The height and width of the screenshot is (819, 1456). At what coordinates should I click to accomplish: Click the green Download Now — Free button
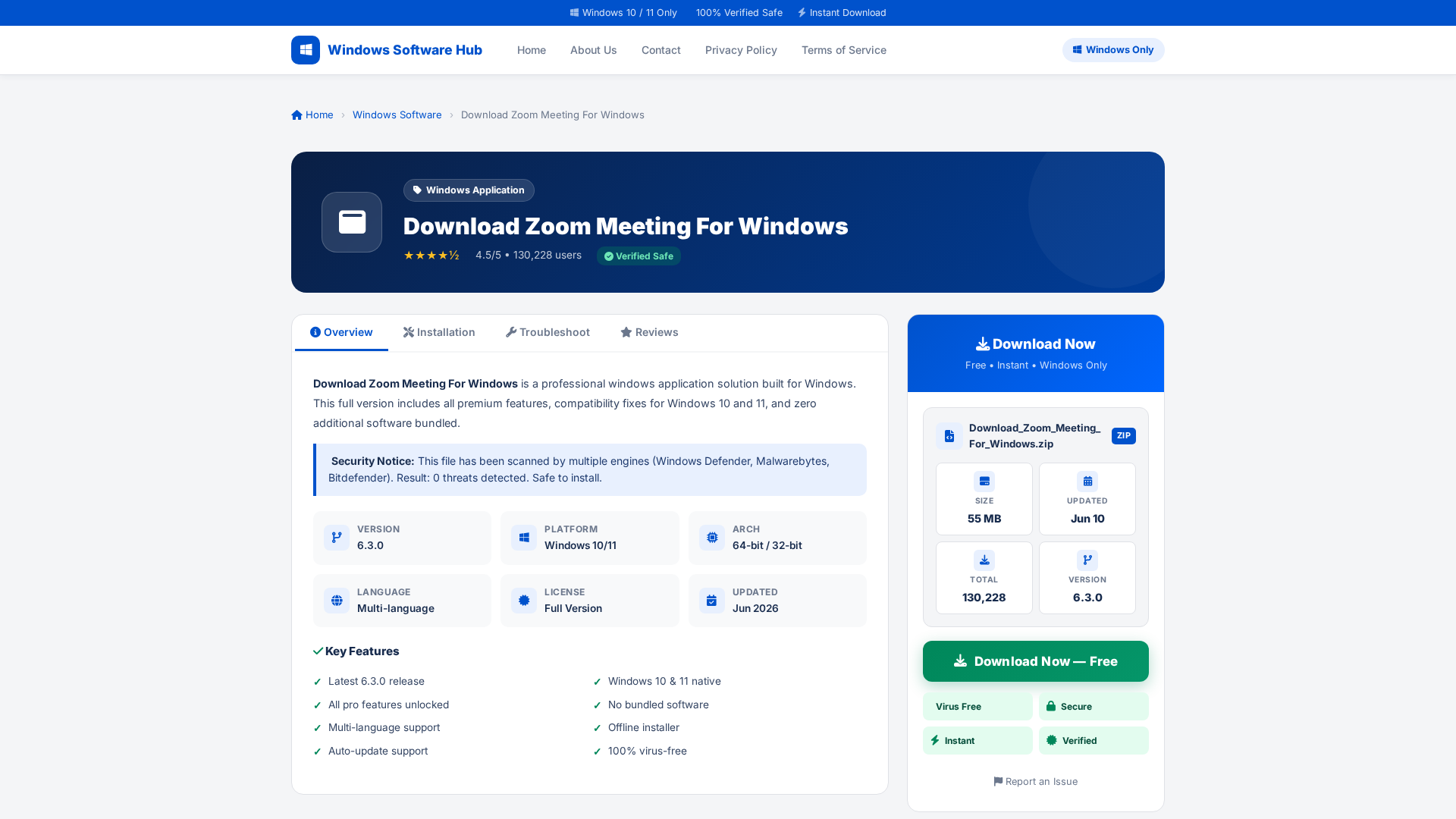pos(1036,661)
